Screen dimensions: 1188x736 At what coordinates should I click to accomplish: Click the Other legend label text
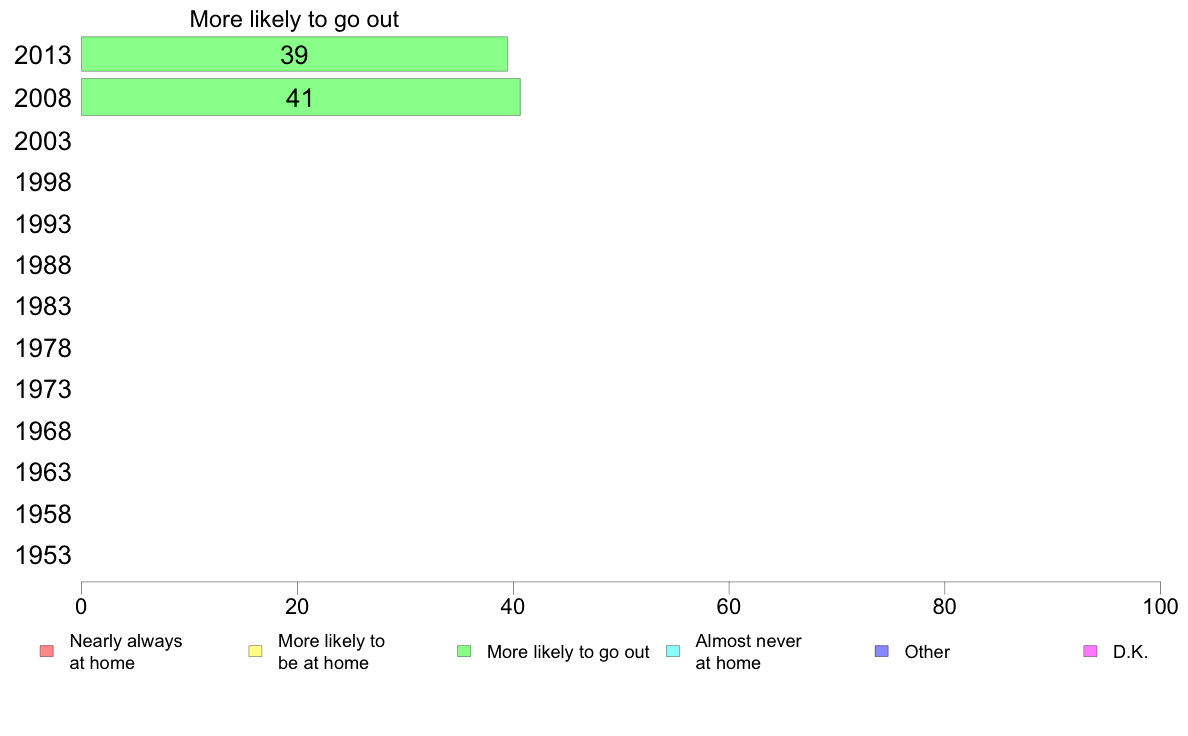tap(927, 652)
